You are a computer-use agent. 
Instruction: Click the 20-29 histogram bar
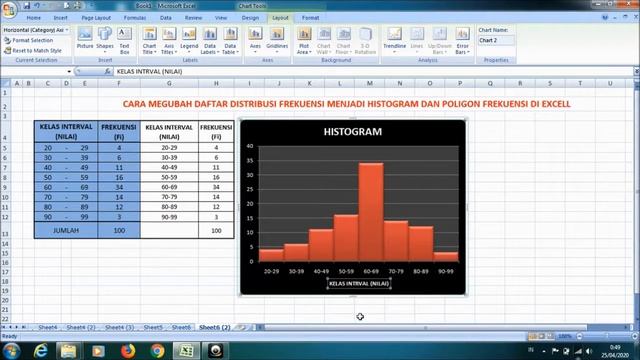coord(271,255)
